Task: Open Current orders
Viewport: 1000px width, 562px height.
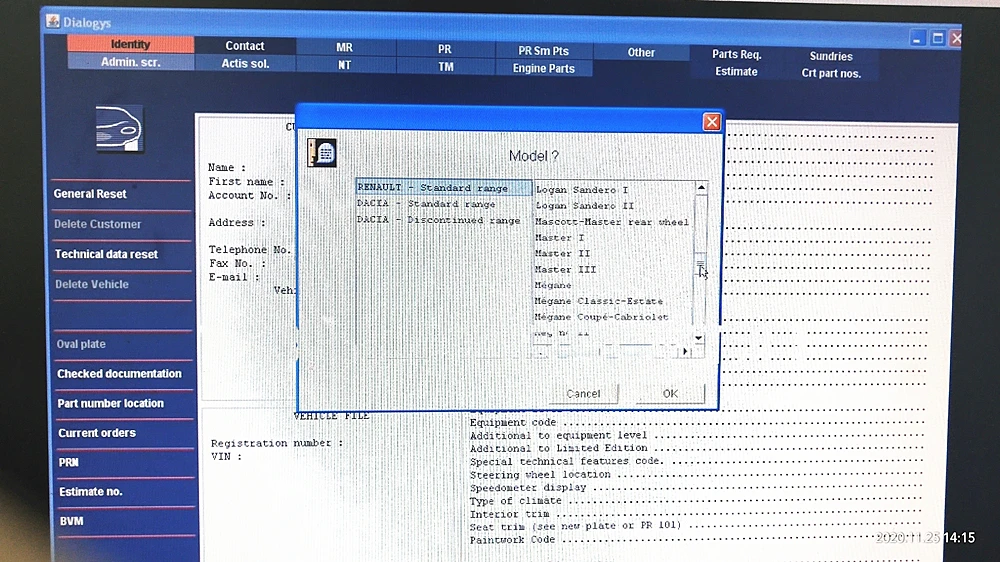Action: coord(97,433)
